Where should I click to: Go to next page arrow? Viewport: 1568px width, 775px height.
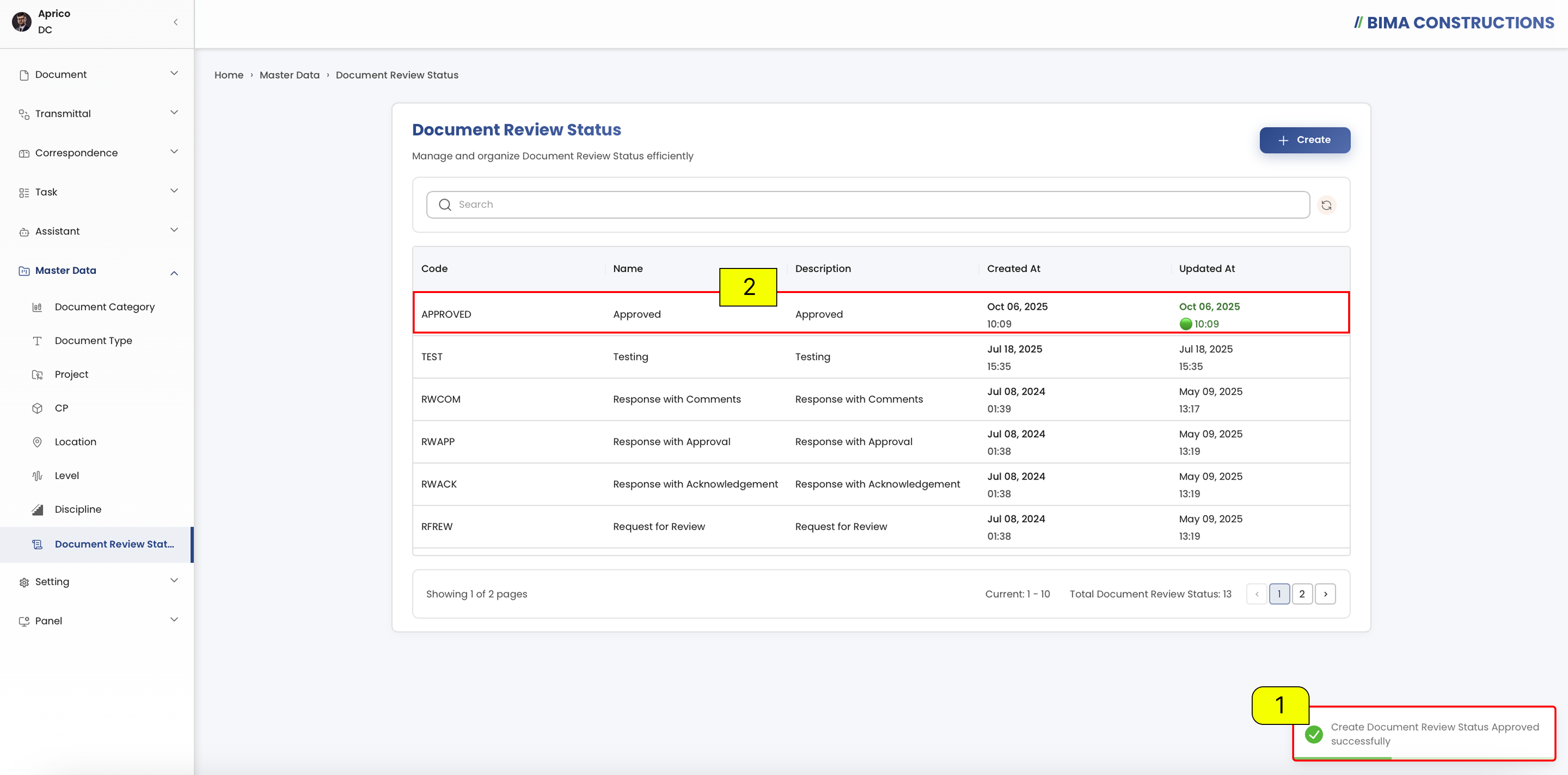pos(1325,594)
